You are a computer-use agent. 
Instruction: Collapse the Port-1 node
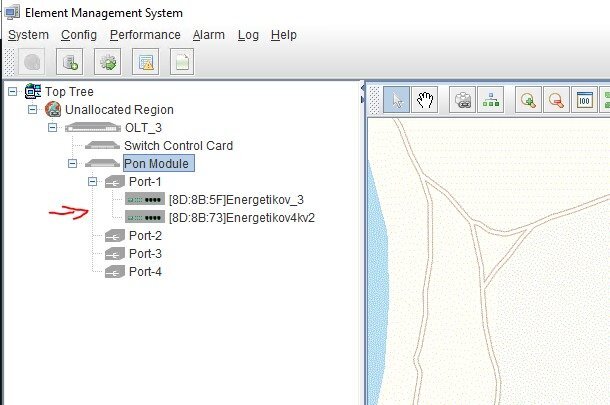point(93,181)
